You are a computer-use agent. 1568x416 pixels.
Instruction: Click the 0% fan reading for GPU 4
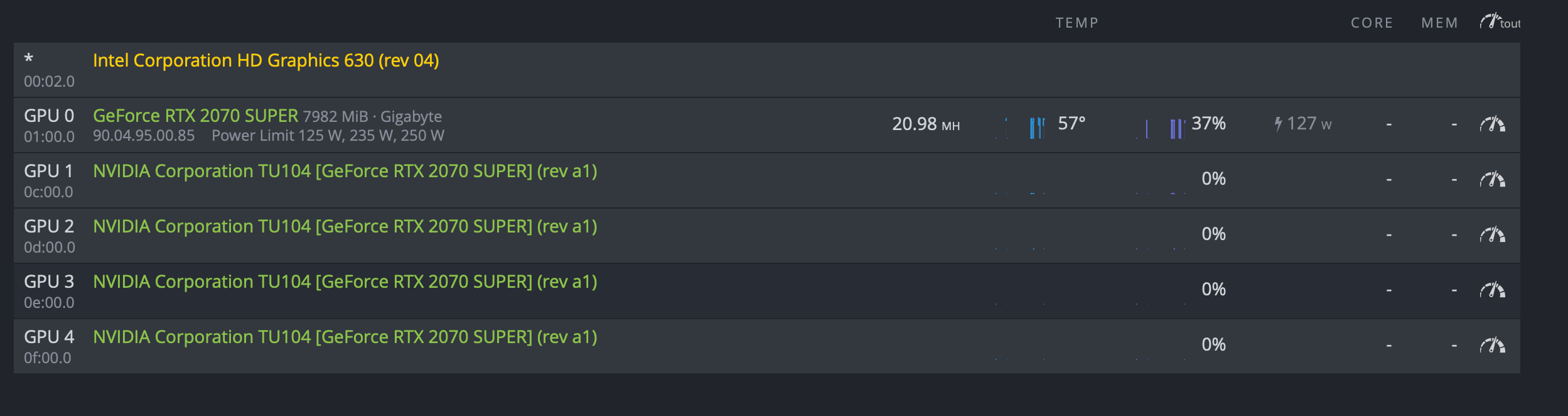(1213, 345)
